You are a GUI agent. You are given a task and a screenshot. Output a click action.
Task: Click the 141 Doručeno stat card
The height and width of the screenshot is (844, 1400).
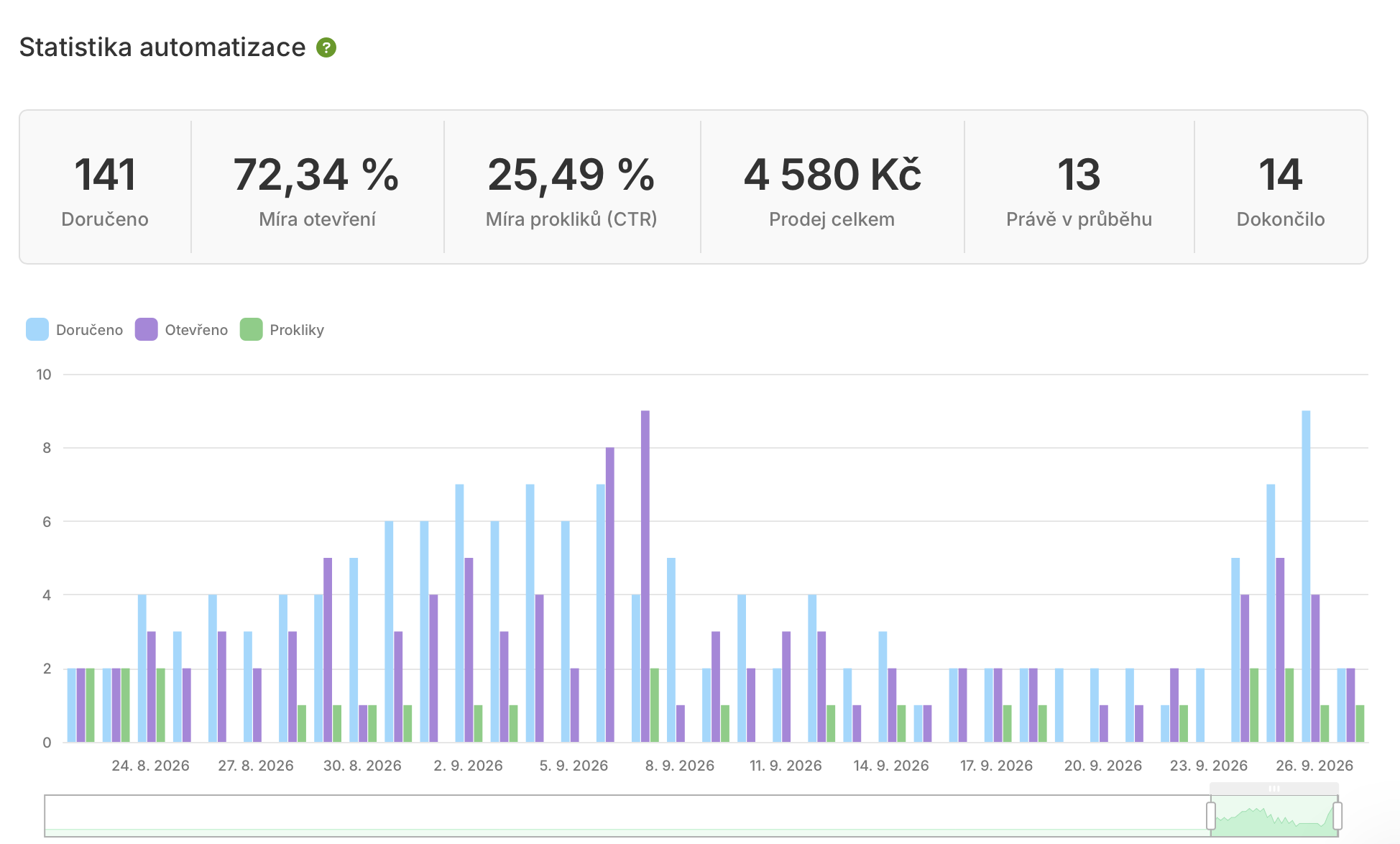pyautogui.click(x=105, y=187)
